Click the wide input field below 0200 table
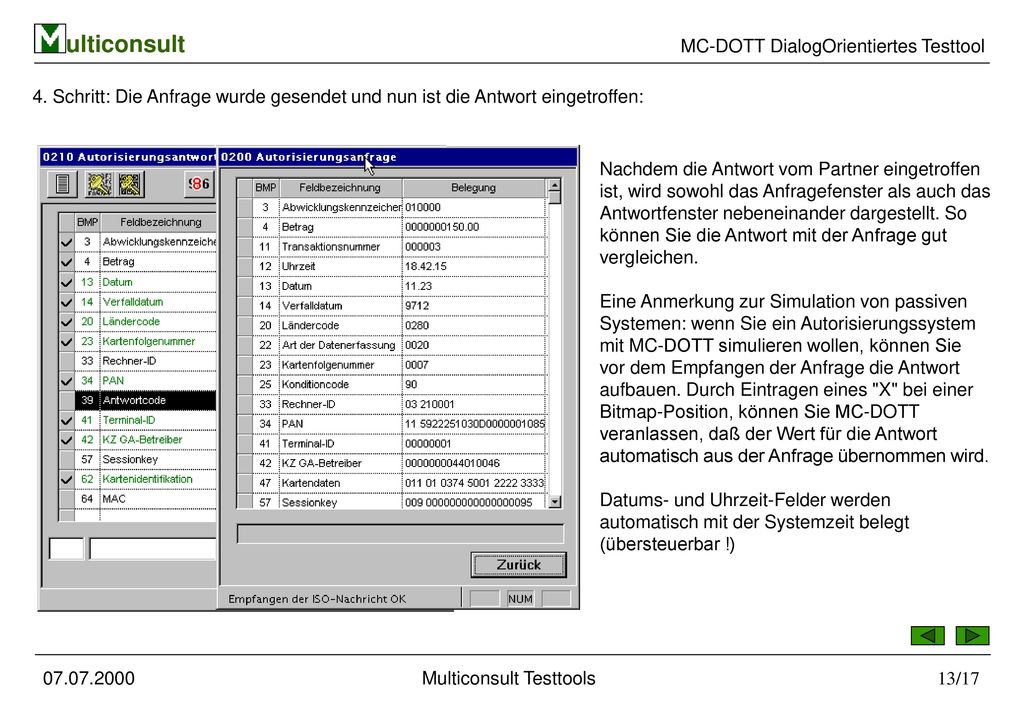Image resolution: width=1024 pixels, height=709 pixels. pyautogui.click(x=400, y=533)
